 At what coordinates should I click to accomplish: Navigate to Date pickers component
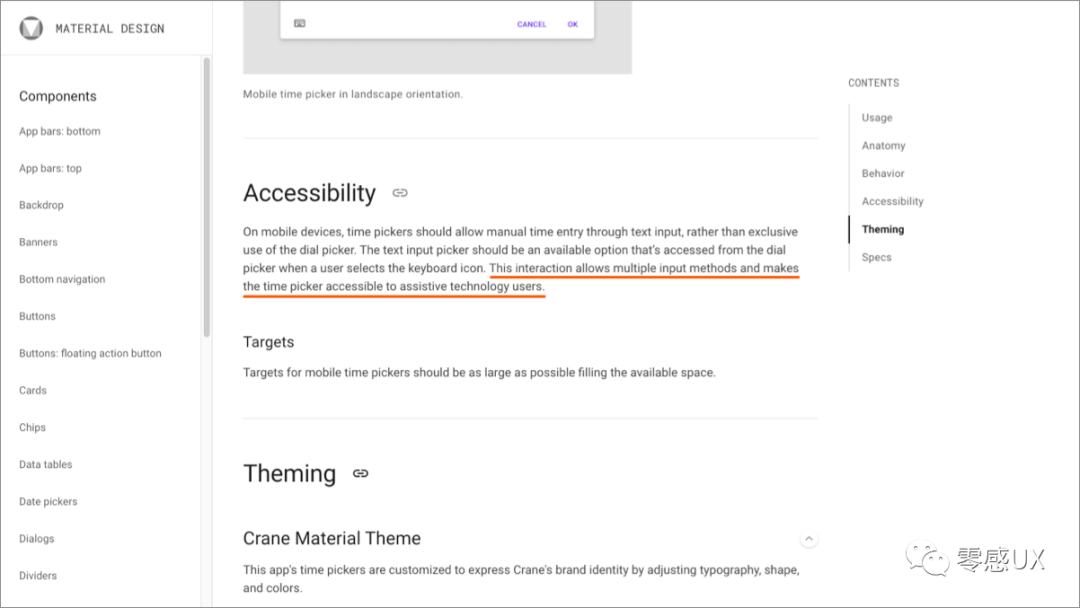tap(48, 501)
